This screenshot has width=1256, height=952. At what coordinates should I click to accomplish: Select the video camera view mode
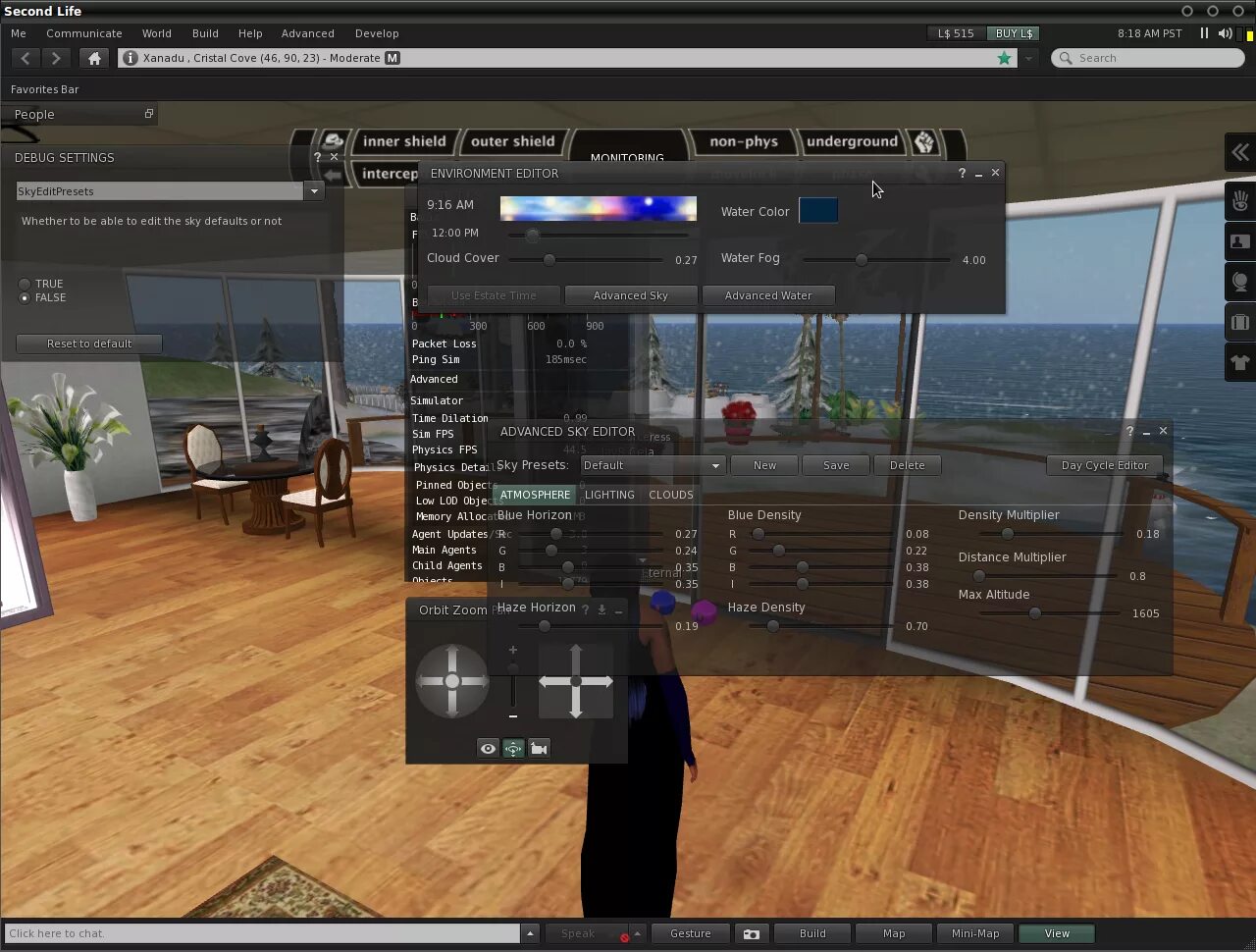pos(539,748)
